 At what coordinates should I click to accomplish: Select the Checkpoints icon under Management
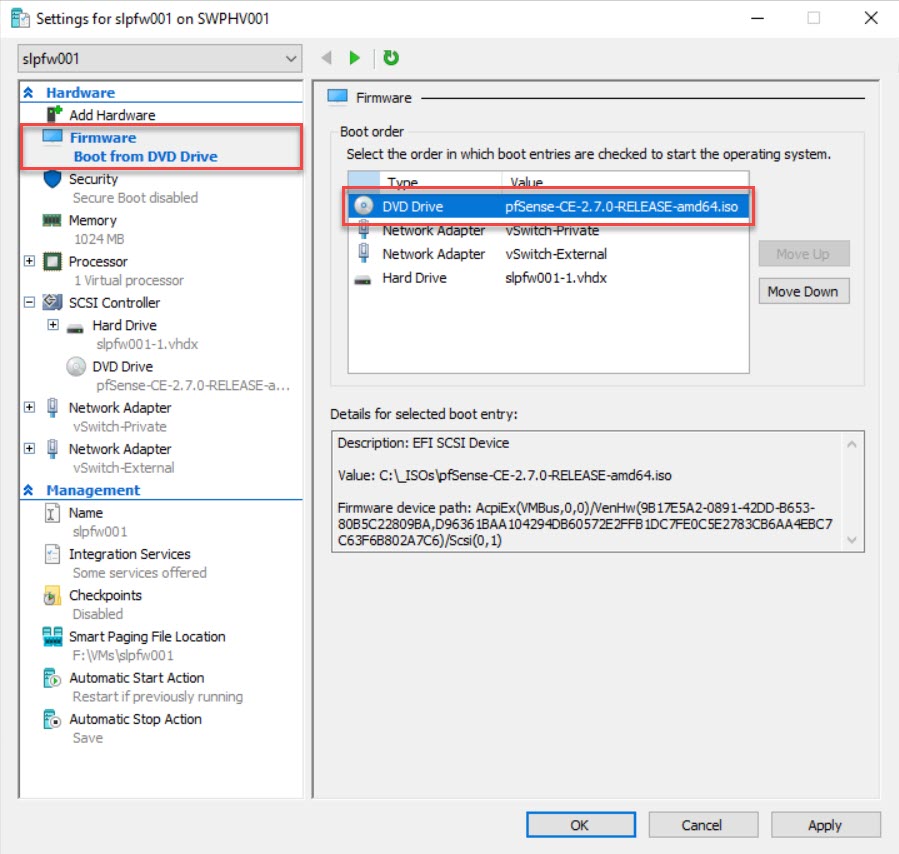52,596
